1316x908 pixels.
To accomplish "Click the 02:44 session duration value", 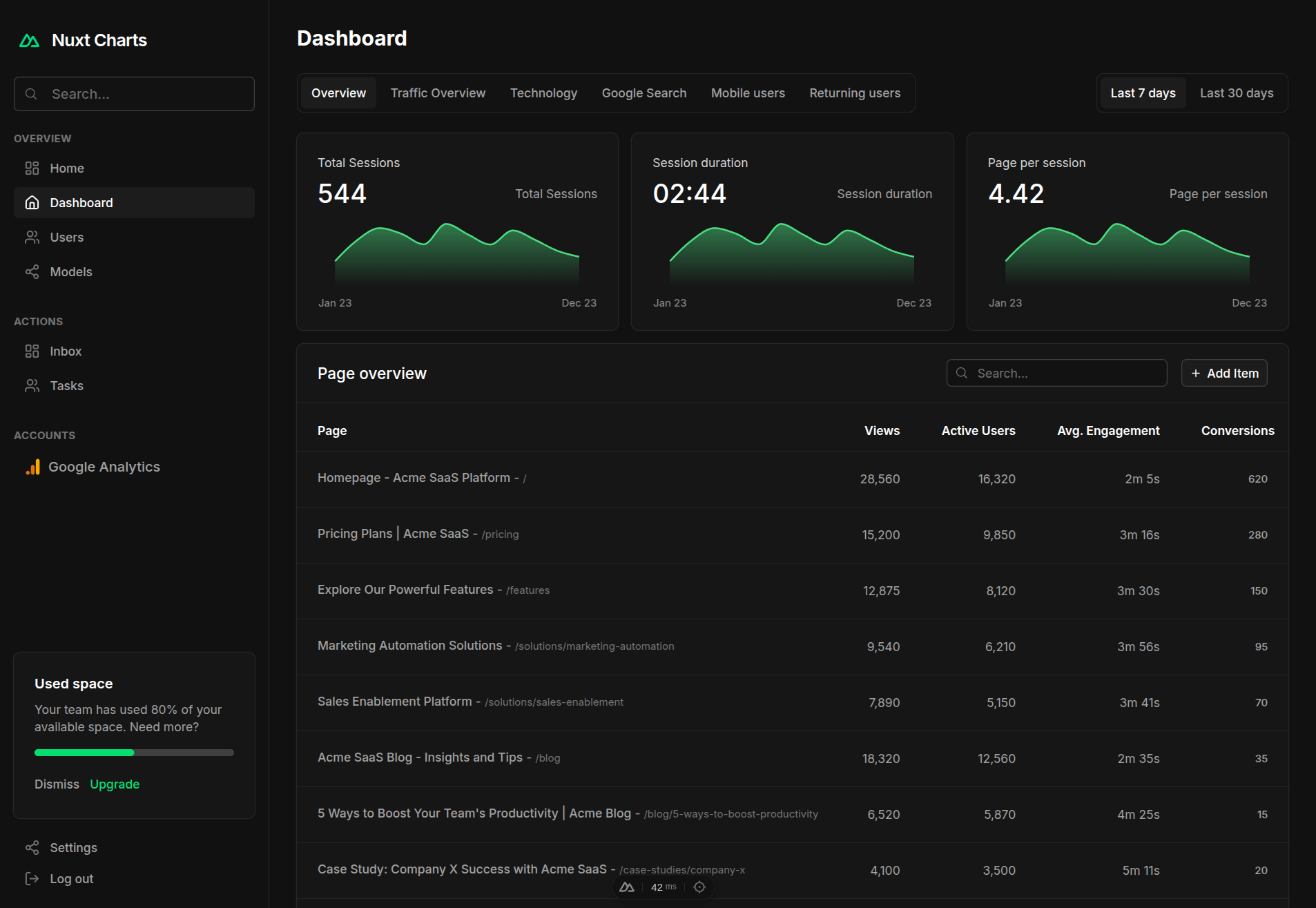I will 689,194.
